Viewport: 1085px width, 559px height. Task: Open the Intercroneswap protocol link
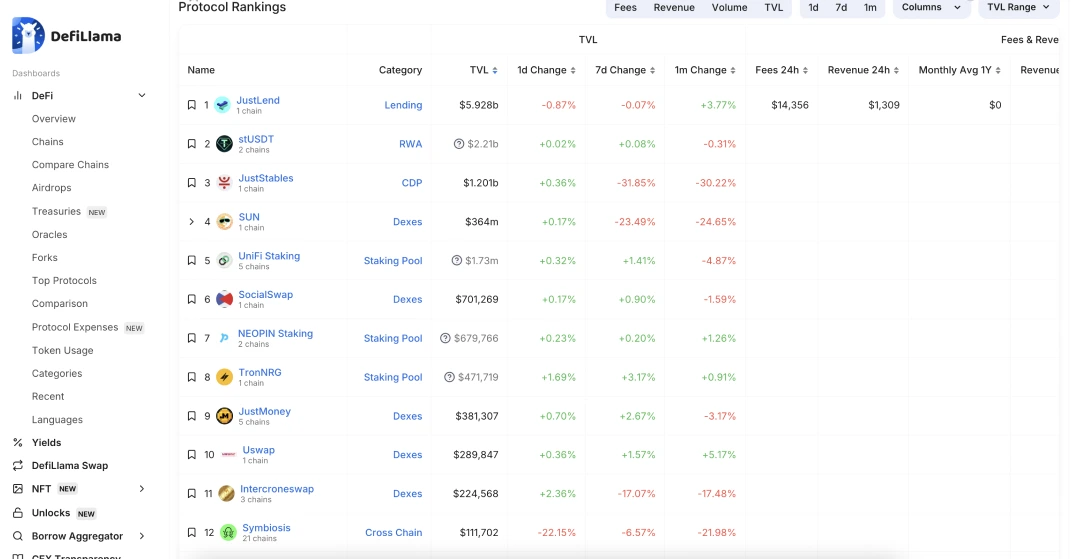pos(277,489)
